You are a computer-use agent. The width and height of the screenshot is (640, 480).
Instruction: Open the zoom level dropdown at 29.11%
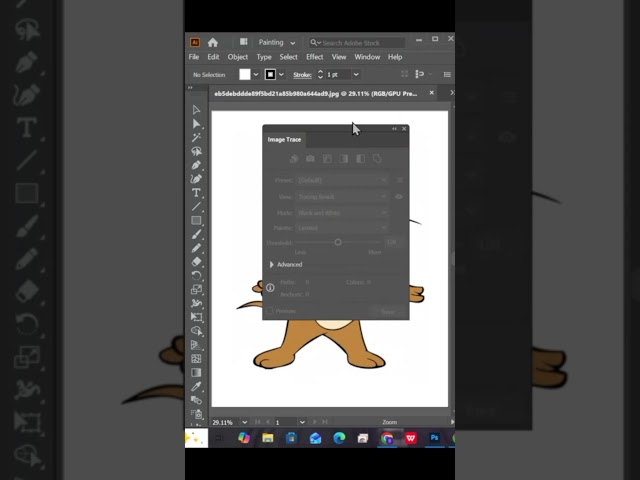tap(244, 422)
